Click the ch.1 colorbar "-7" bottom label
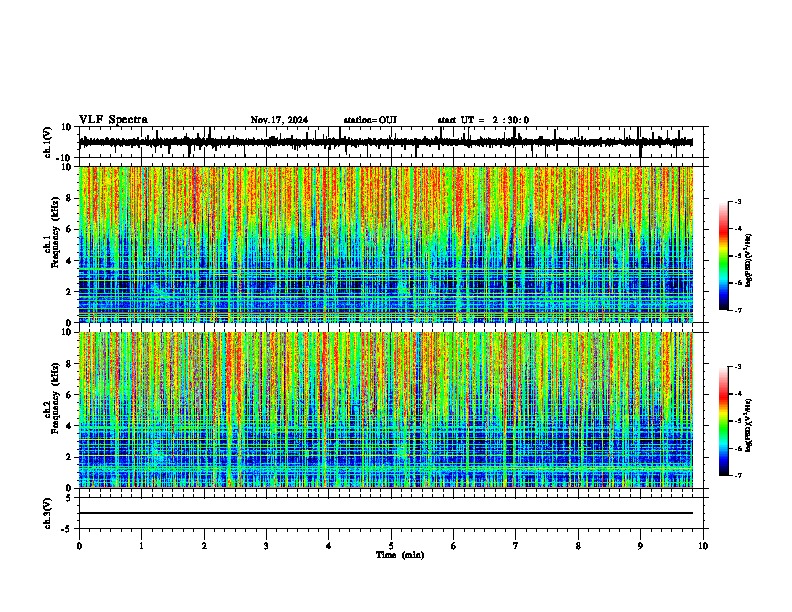The height and width of the screenshot is (612, 792). tap(737, 310)
